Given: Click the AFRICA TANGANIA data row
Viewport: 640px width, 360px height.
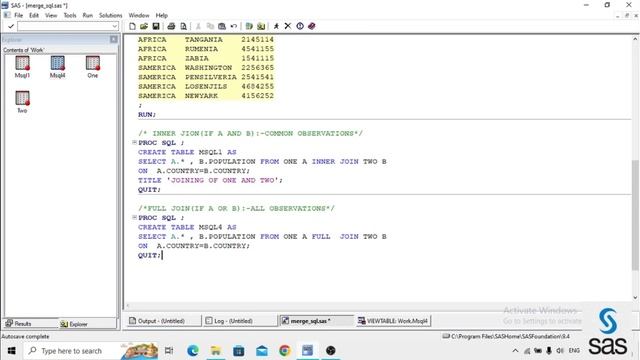Looking at the screenshot, I should coord(206,39).
